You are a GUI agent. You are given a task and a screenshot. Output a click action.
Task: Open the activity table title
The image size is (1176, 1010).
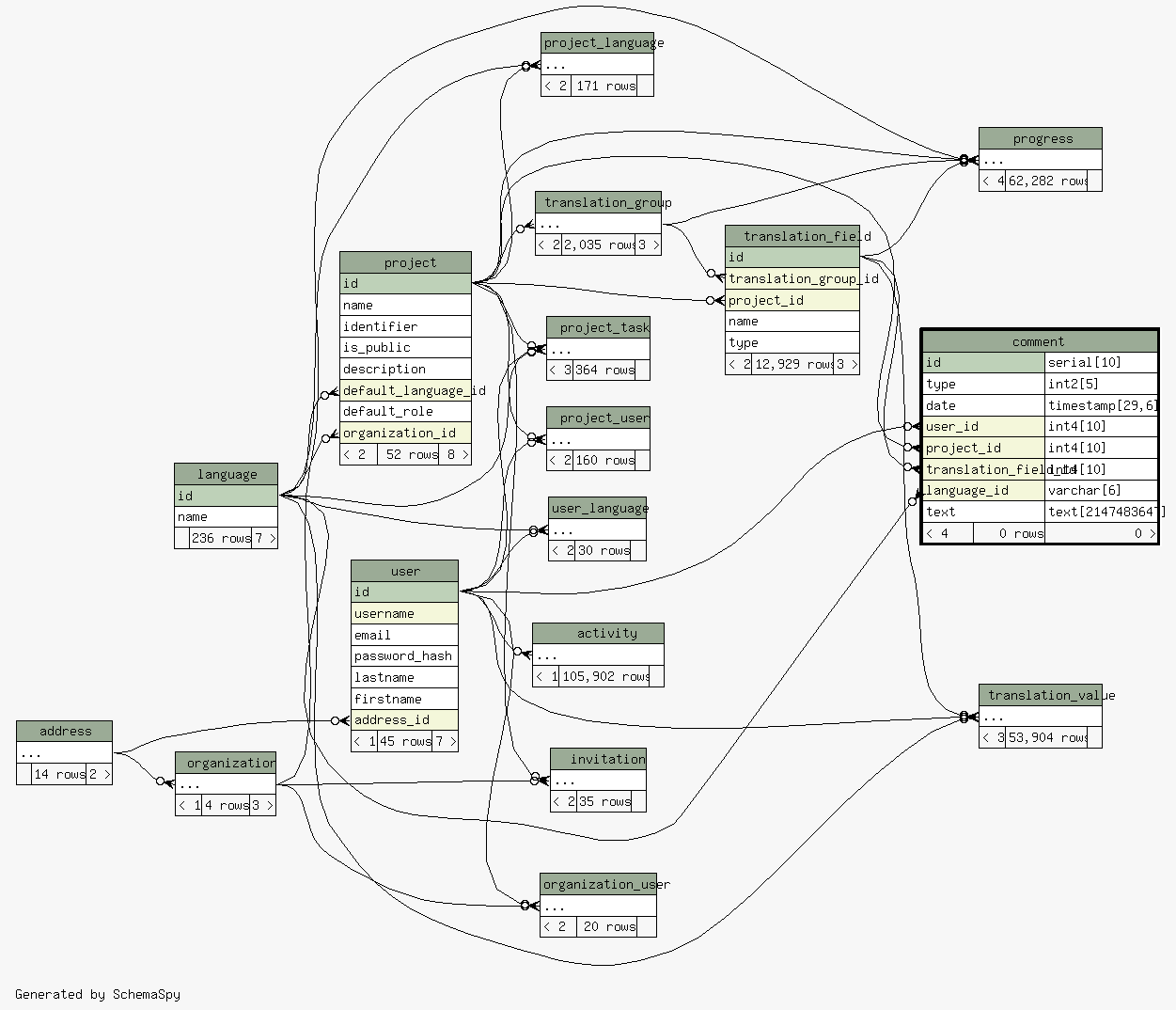pos(598,634)
